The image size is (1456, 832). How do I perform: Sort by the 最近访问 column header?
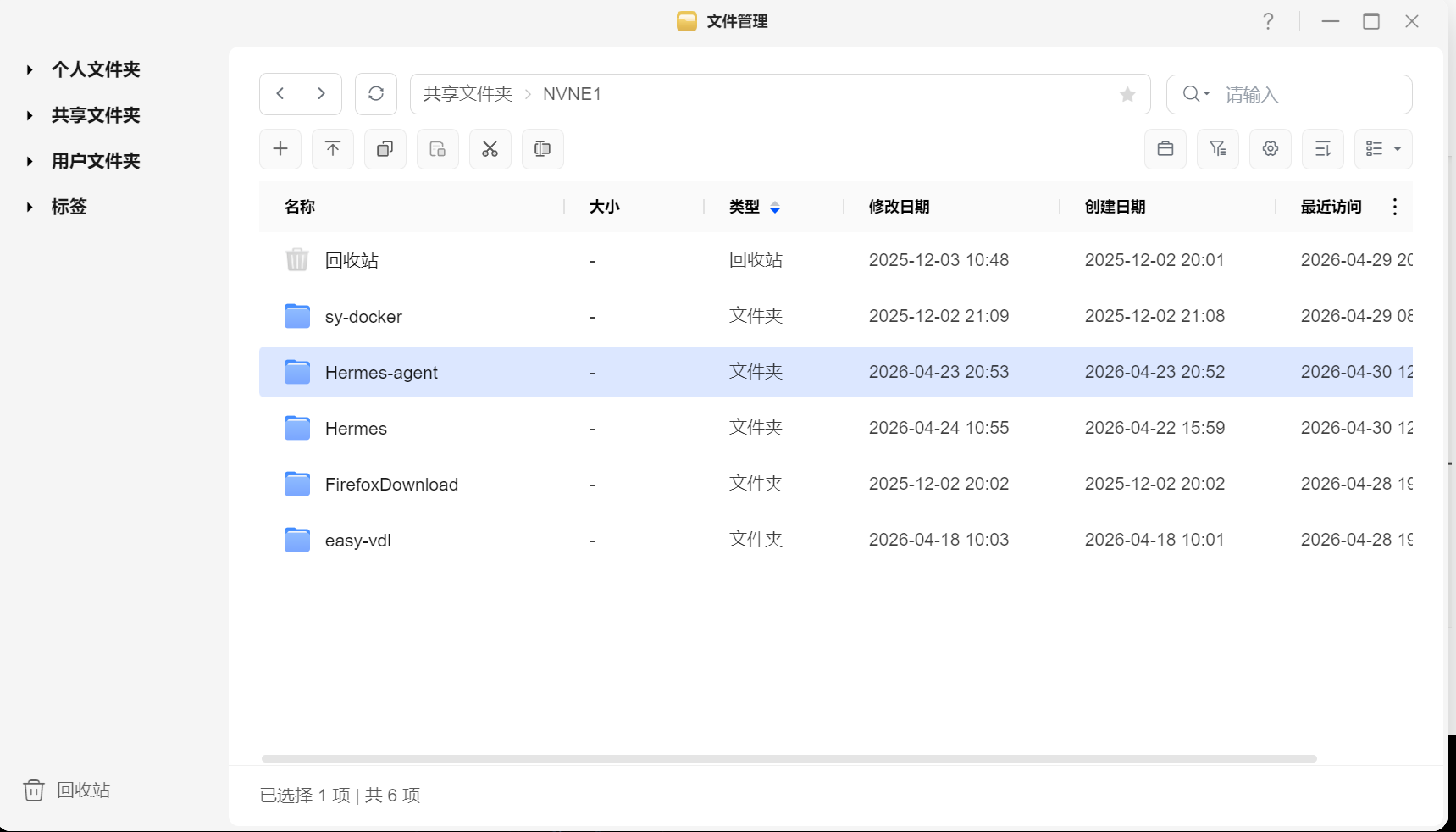(x=1331, y=207)
